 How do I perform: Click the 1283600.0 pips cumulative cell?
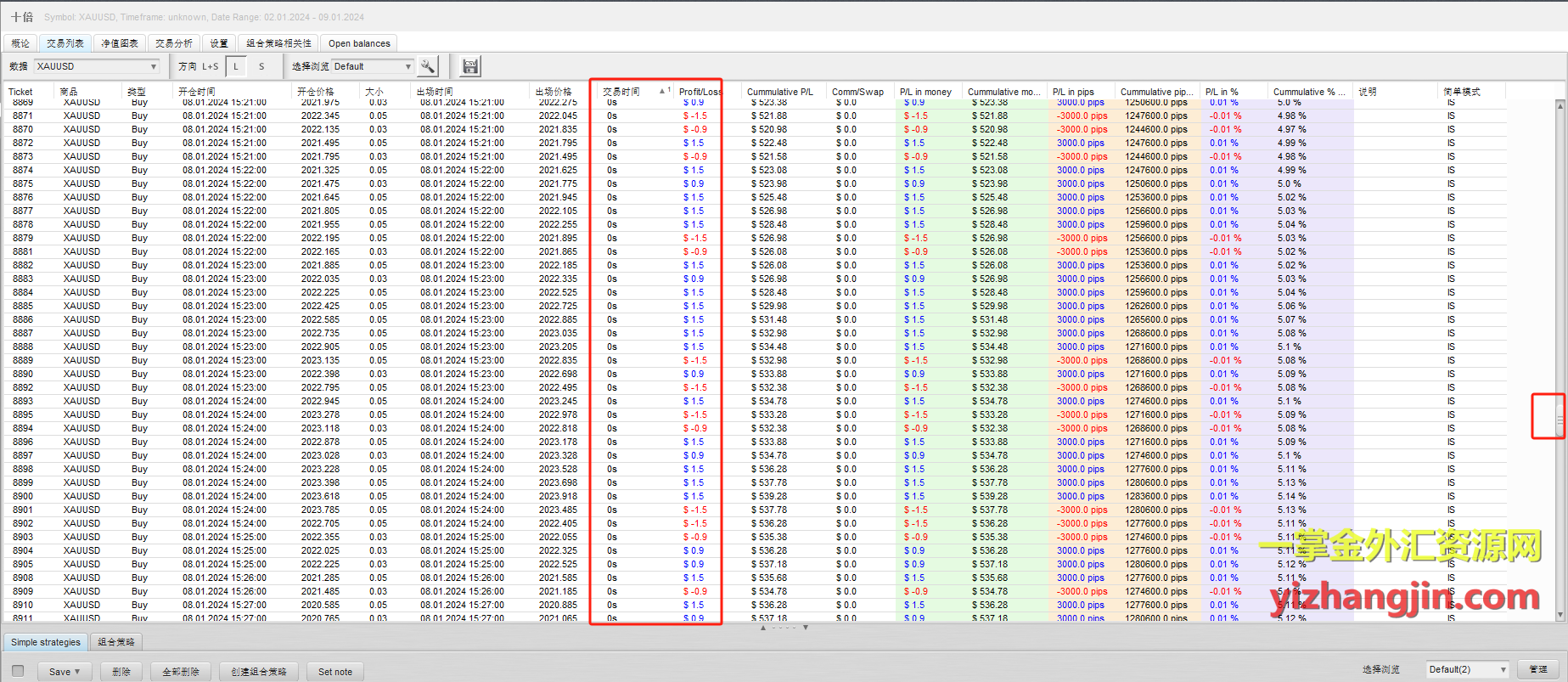(x=1156, y=496)
